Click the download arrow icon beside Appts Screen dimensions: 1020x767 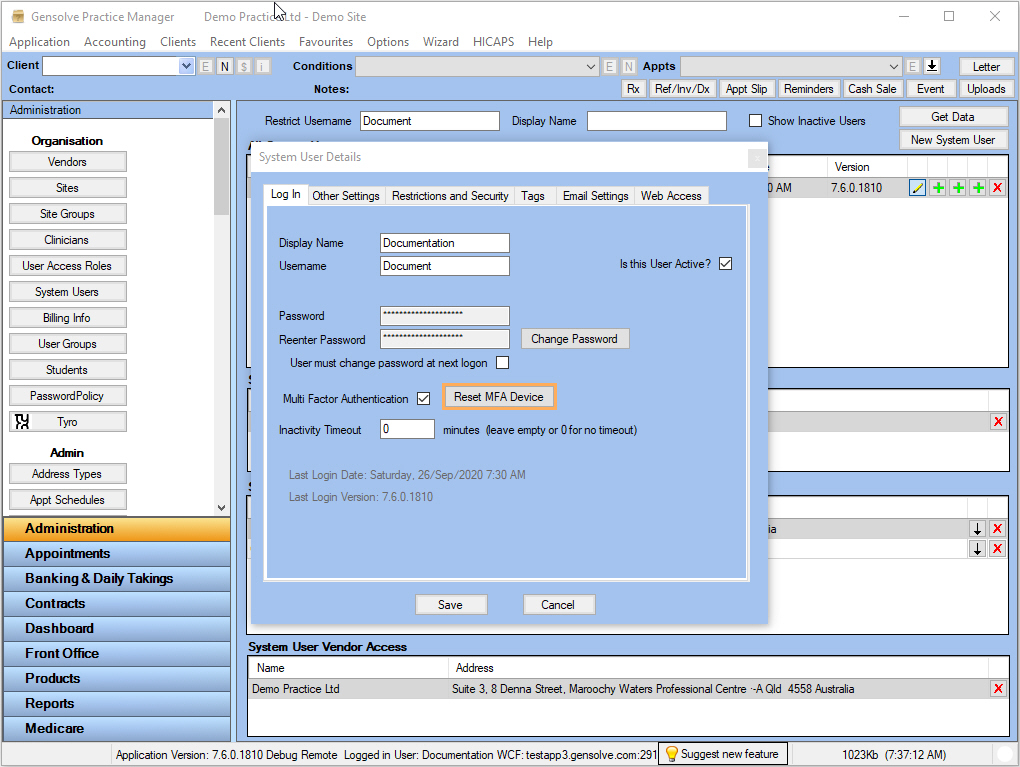tap(932, 66)
